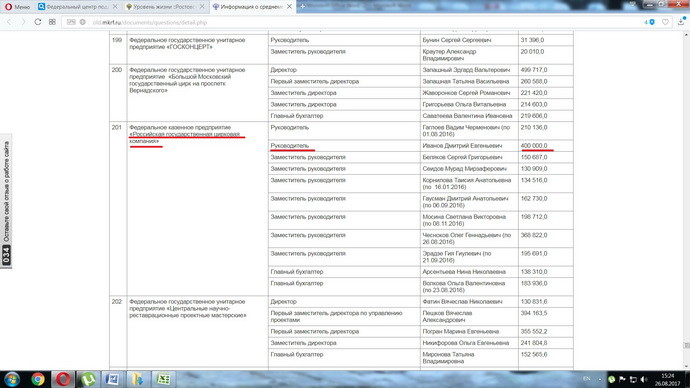Open the volume speaker tray icon
The height and width of the screenshot is (388, 690).
644,379
